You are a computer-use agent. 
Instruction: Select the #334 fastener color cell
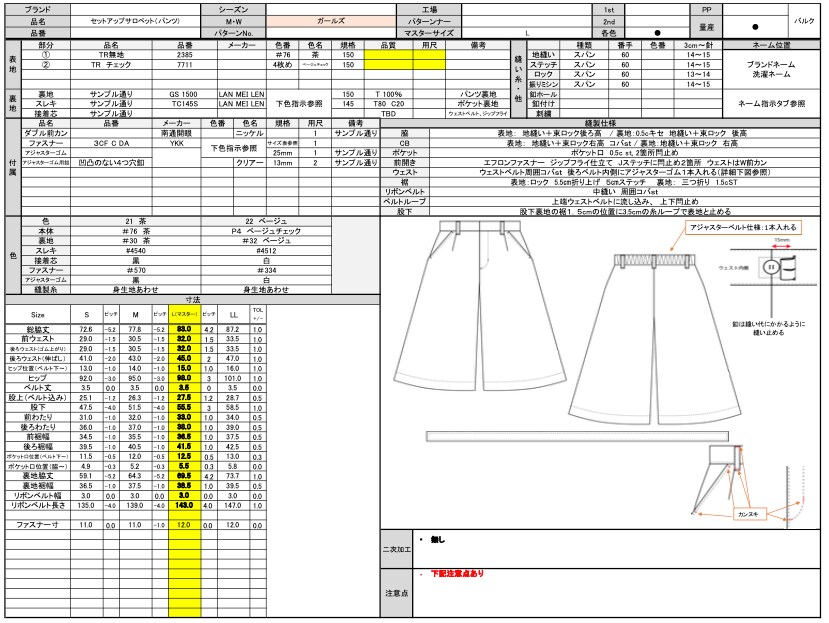tap(266, 270)
